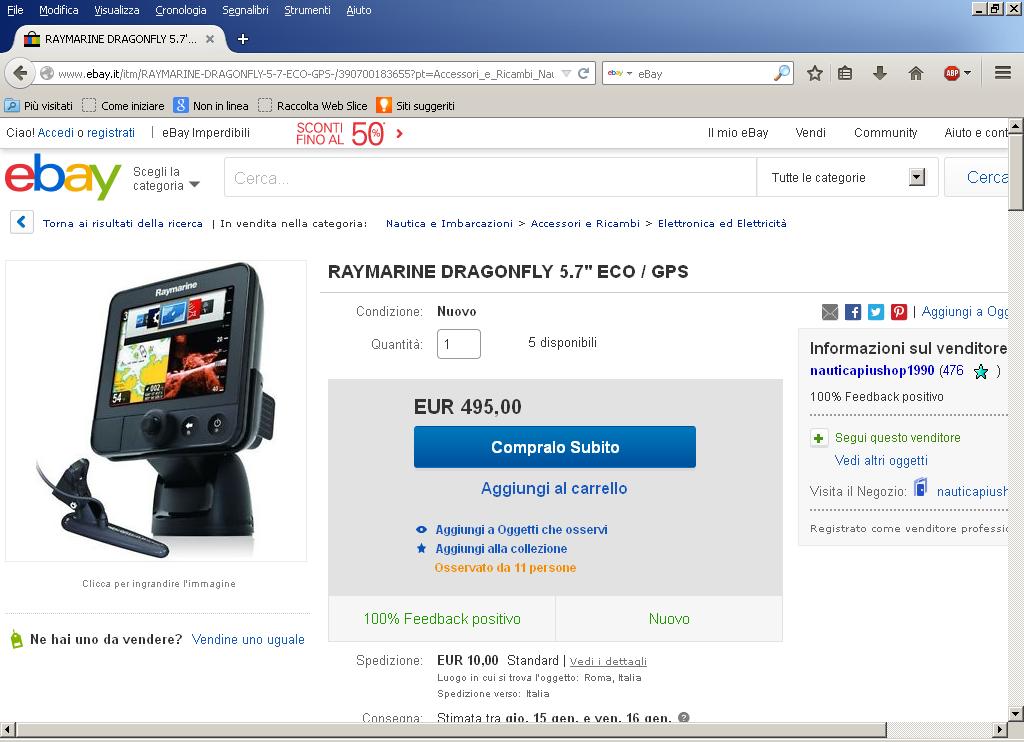Click the store door icon
The width and height of the screenshot is (1024, 742).
pos(920,488)
